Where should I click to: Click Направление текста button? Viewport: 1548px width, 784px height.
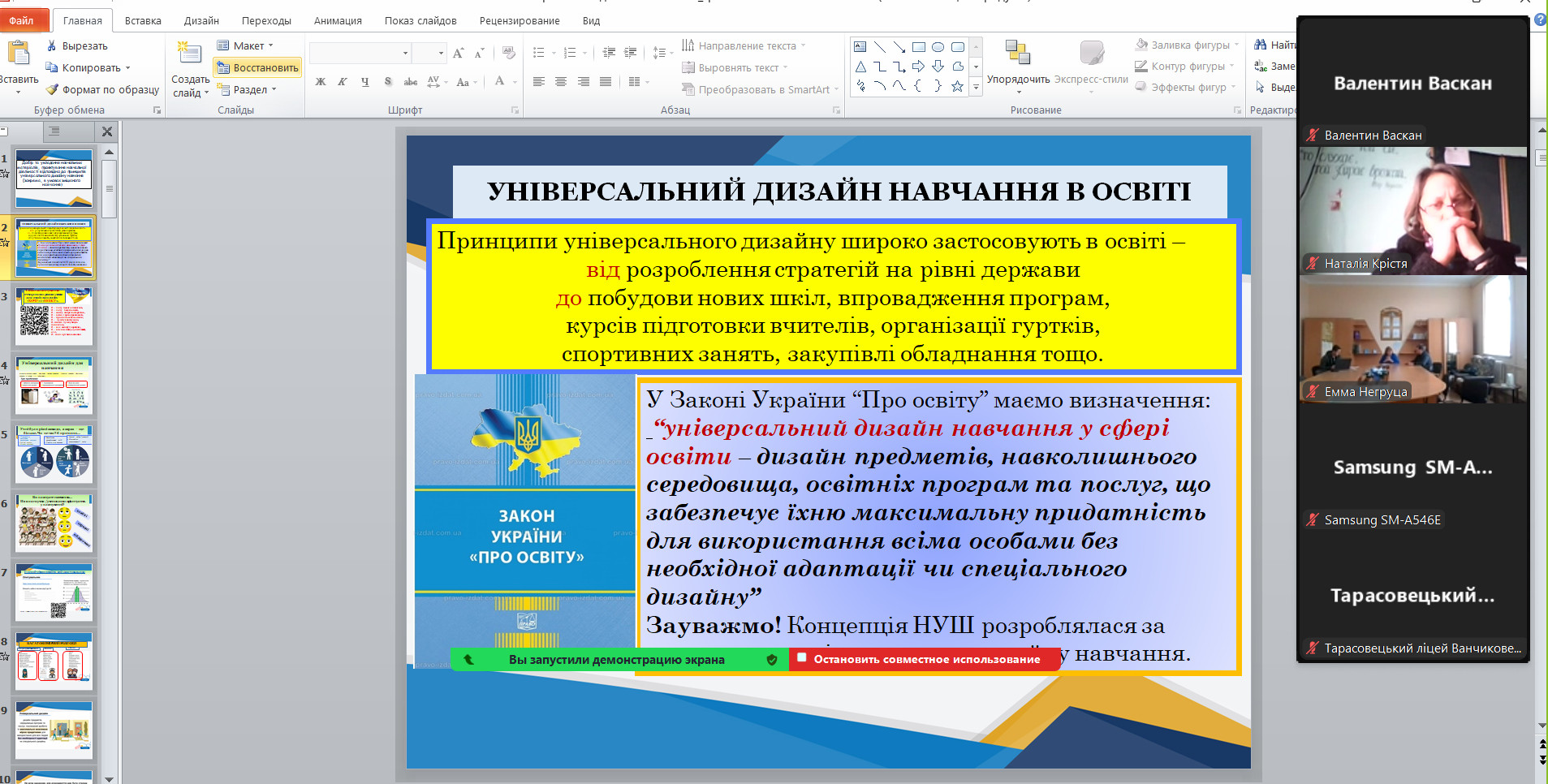pos(744,45)
